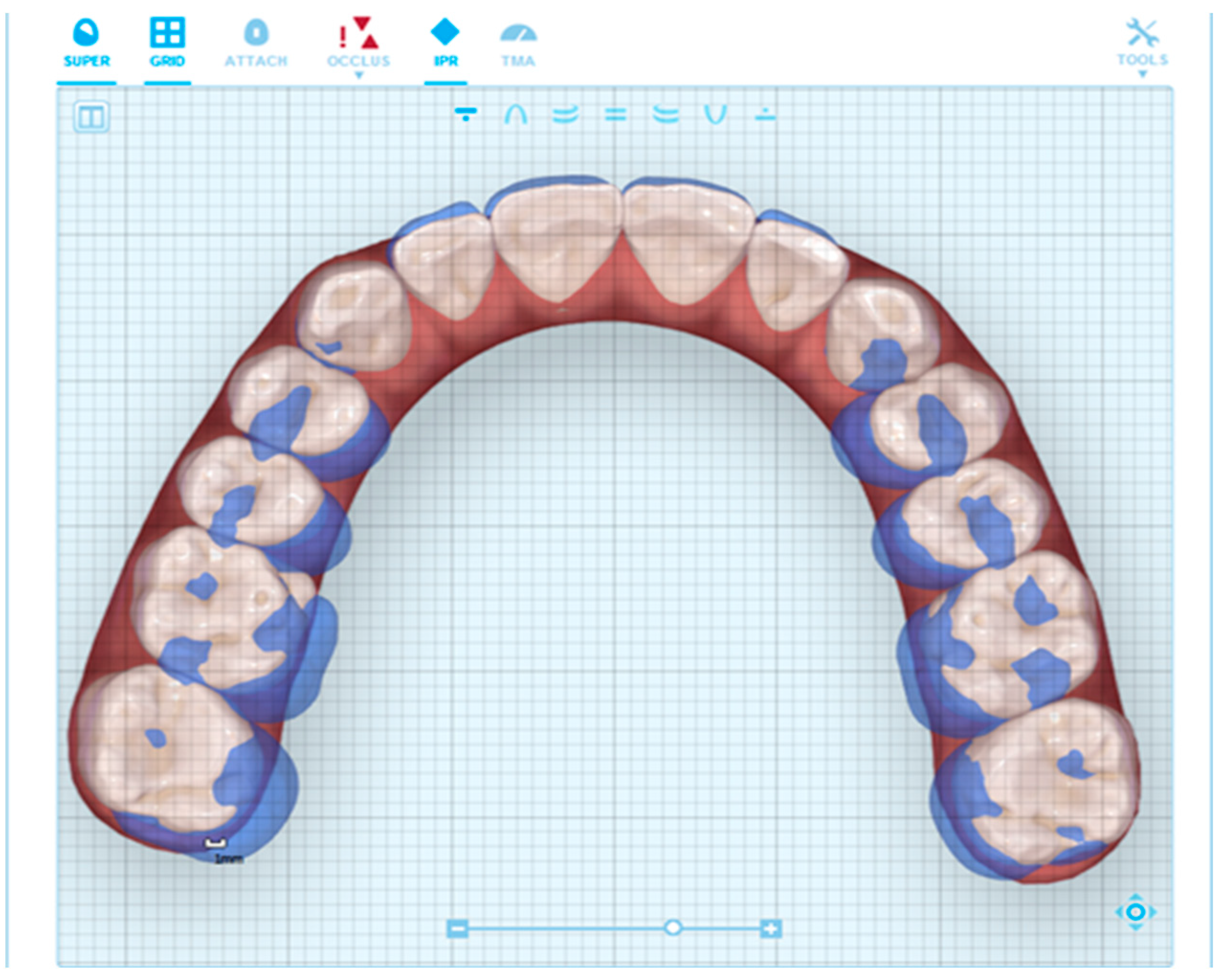
Task: Select right buccal both-arches view
Action: [565, 115]
